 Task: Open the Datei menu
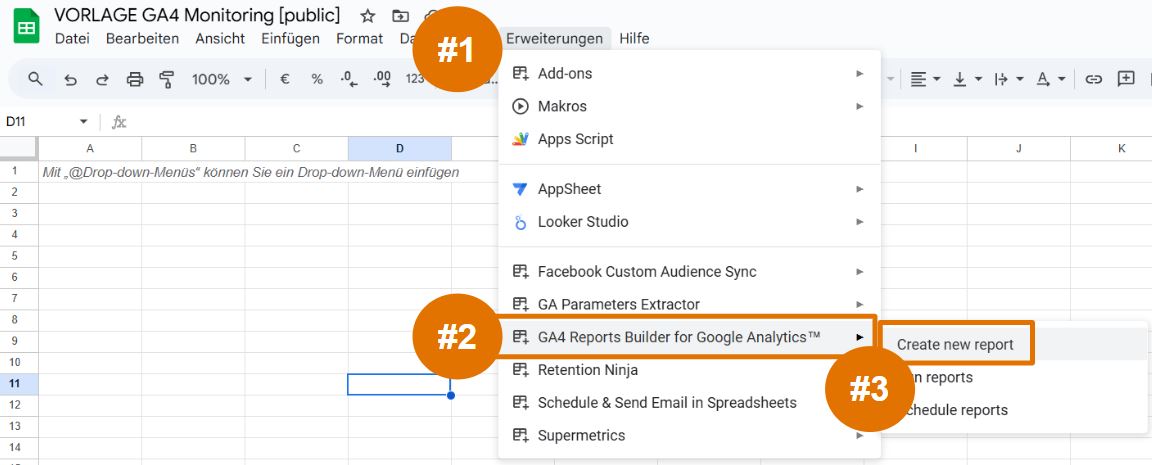tap(72, 38)
